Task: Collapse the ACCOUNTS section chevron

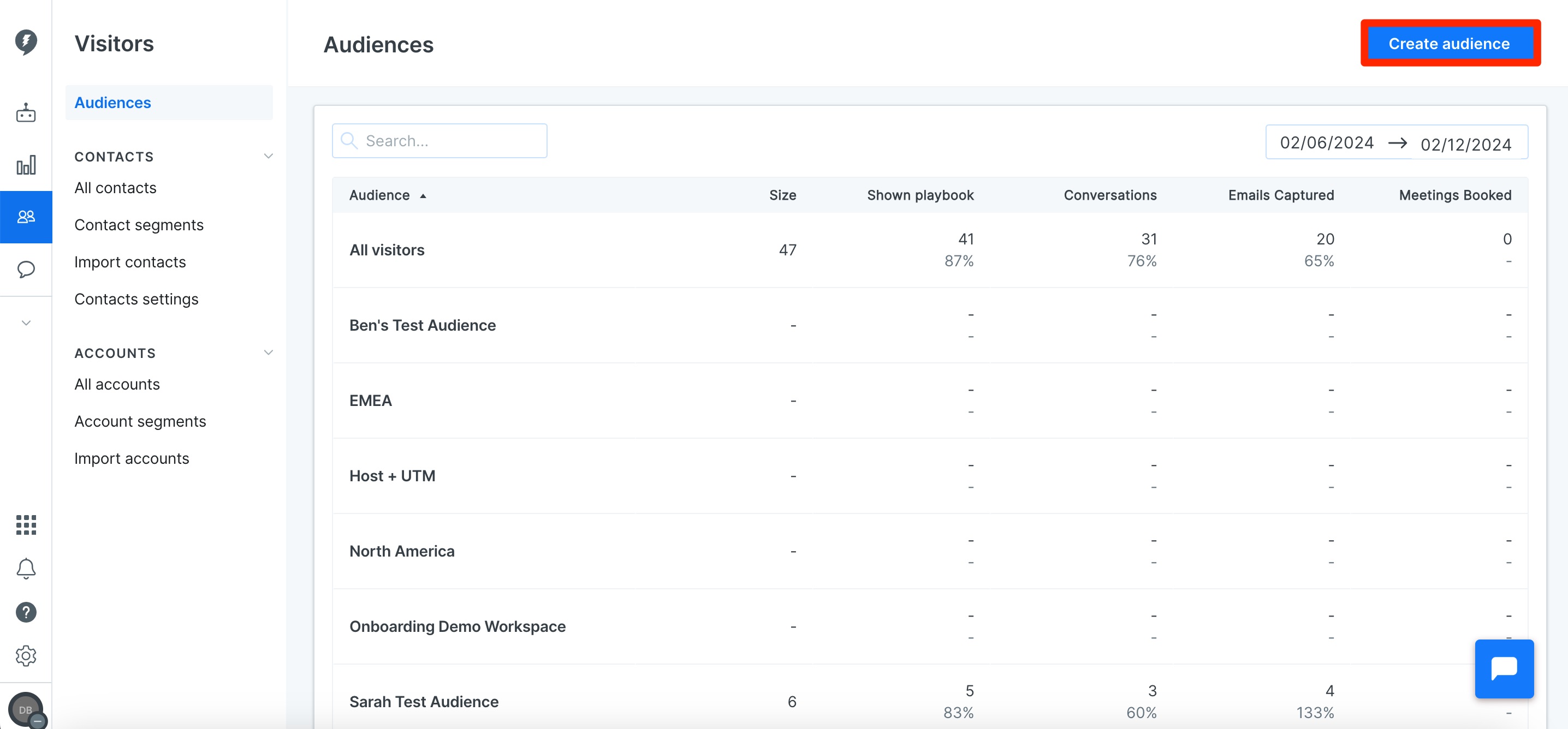Action: (268, 353)
